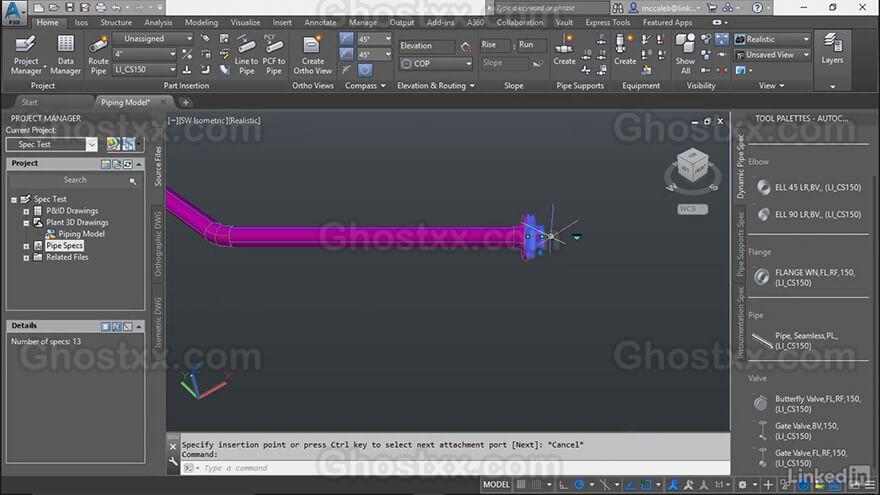Select ELL 90 LR elbow from palette
Image resolution: width=880 pixels, height=495 pixels.
[809, 214]
